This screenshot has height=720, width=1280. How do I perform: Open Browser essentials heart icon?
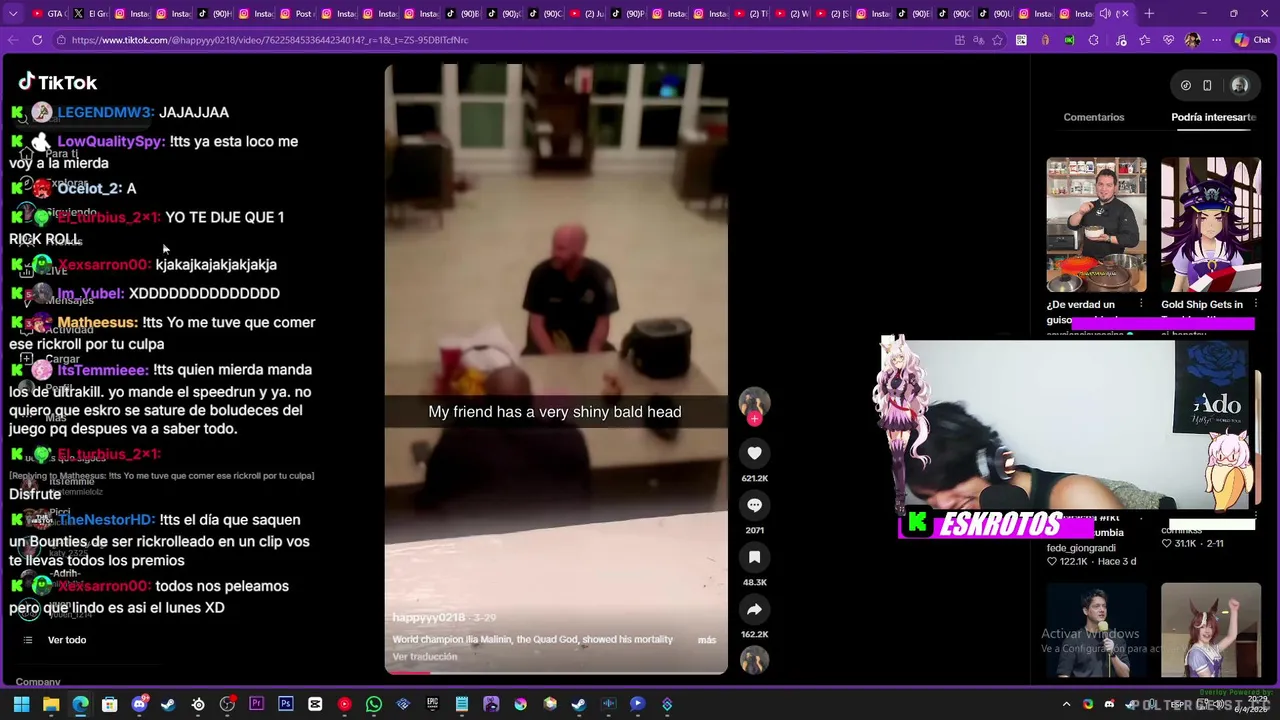point(1168,40)
